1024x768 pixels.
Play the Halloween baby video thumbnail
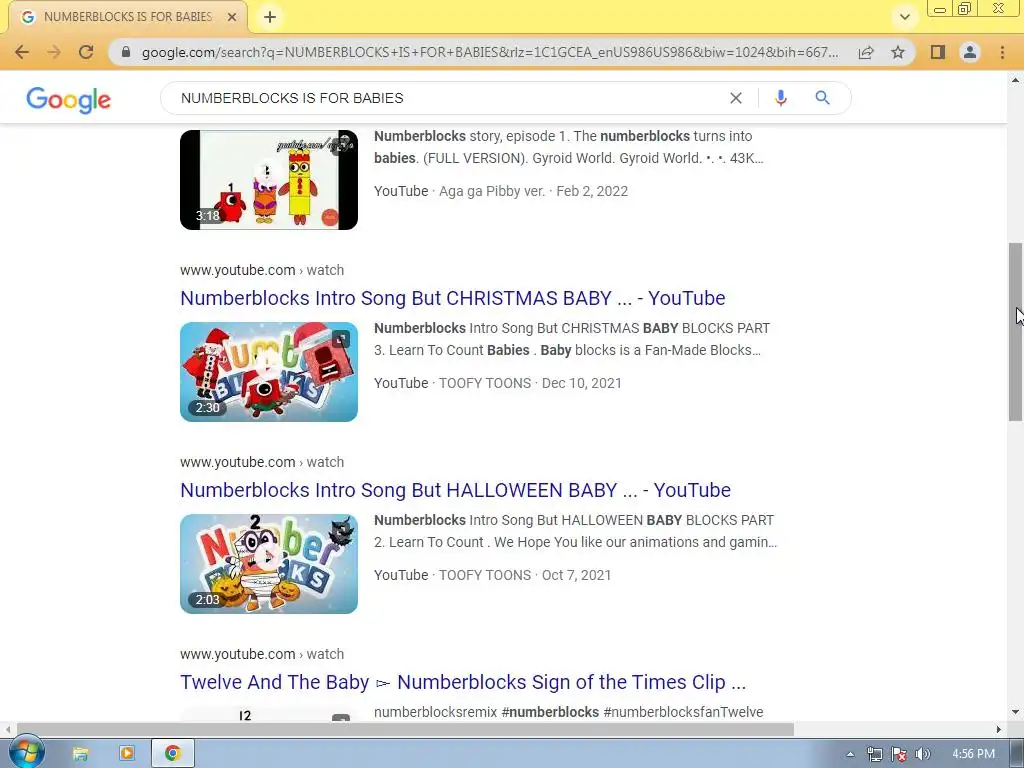pyautogui.click(x=269, y=564)
